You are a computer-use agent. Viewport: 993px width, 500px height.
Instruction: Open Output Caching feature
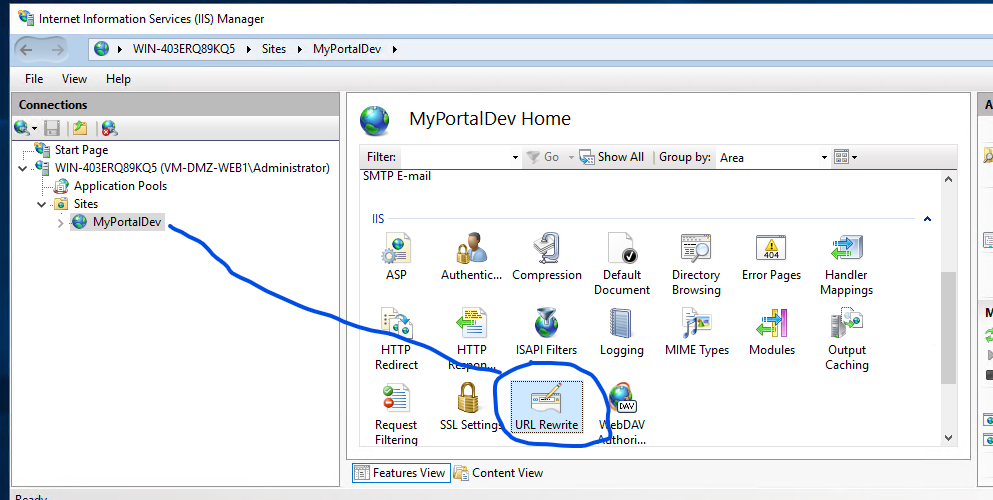[x=847, y=339]
